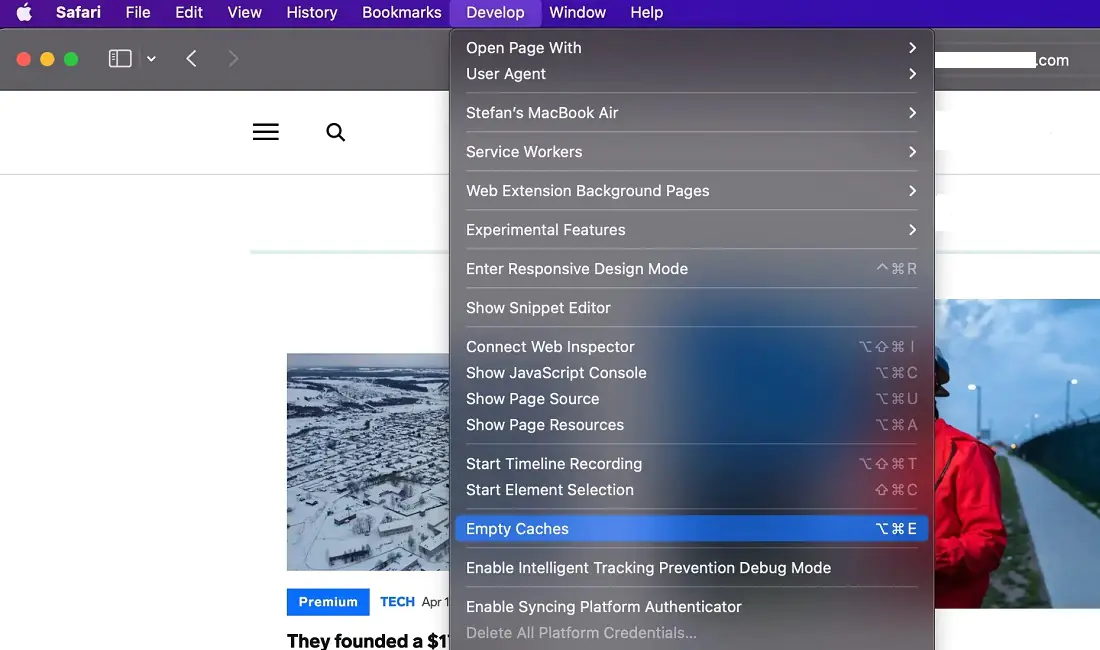Click the Premium badge
This screenshot has width=1100, height=650.
pos(328,602)
